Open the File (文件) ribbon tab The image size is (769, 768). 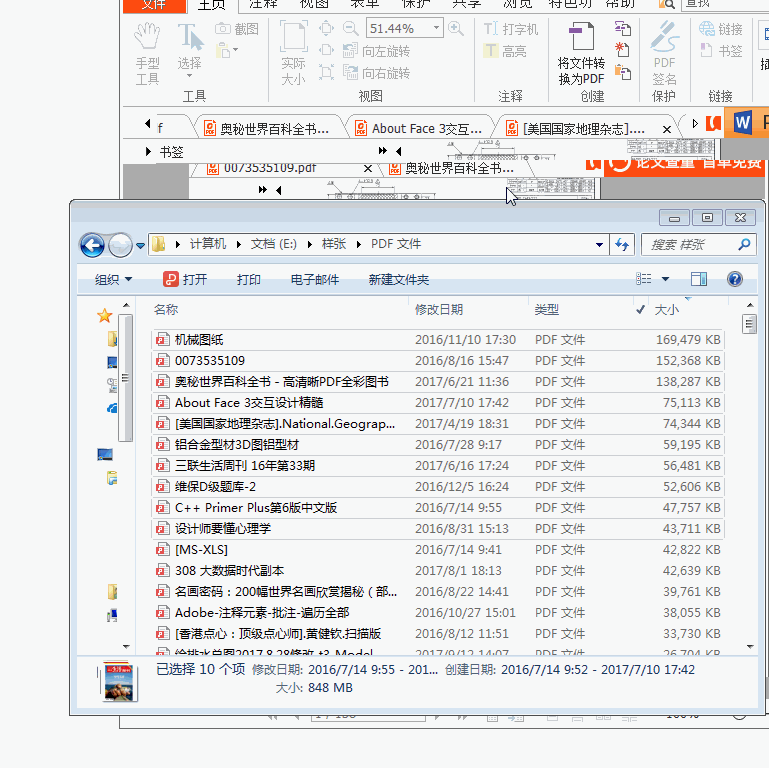[154, 5]
